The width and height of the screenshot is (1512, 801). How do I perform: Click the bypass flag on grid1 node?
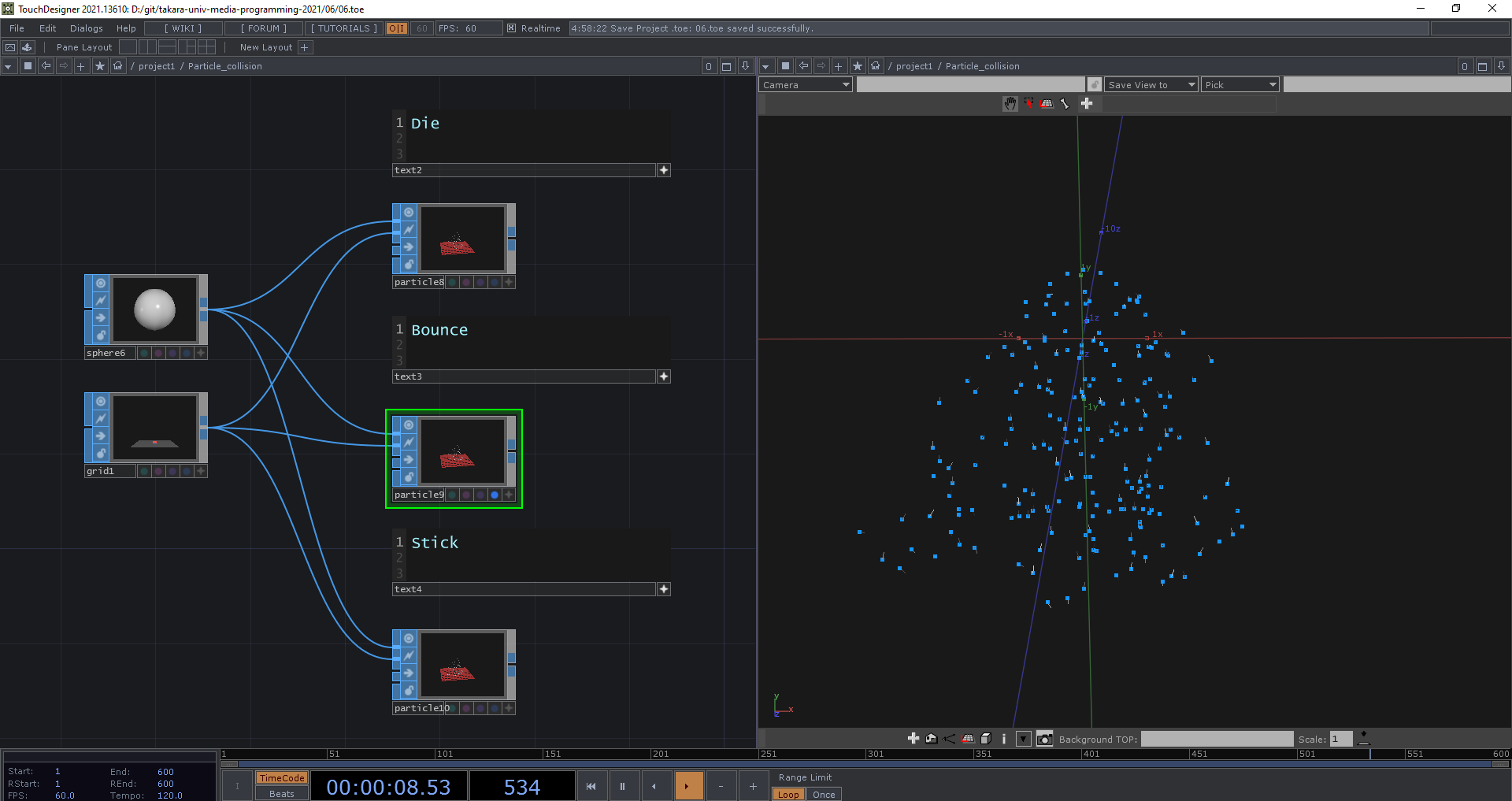pos(101,418)
